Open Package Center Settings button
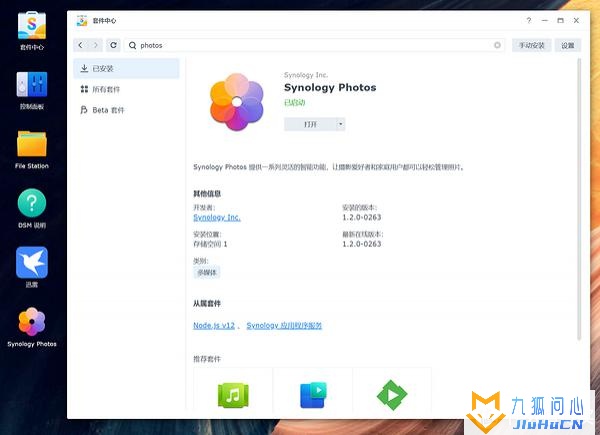Image resolution: width=600 pixels, height=435 pixels. click(568, 45)
